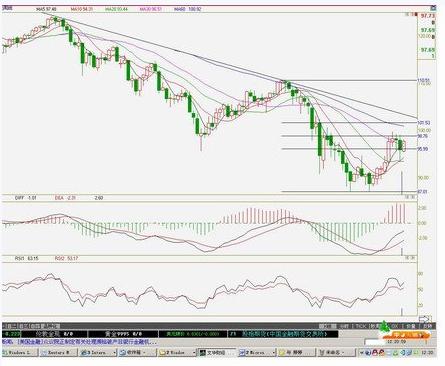Open the 3 Internet windows taskbar group
The image size is (445, 366).
[98, 352]
